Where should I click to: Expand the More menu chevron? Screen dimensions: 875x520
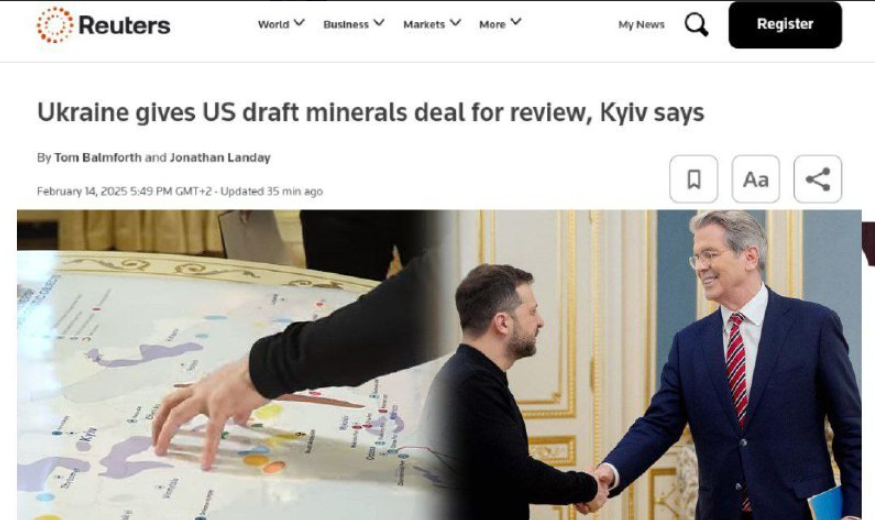click(516, 22)
